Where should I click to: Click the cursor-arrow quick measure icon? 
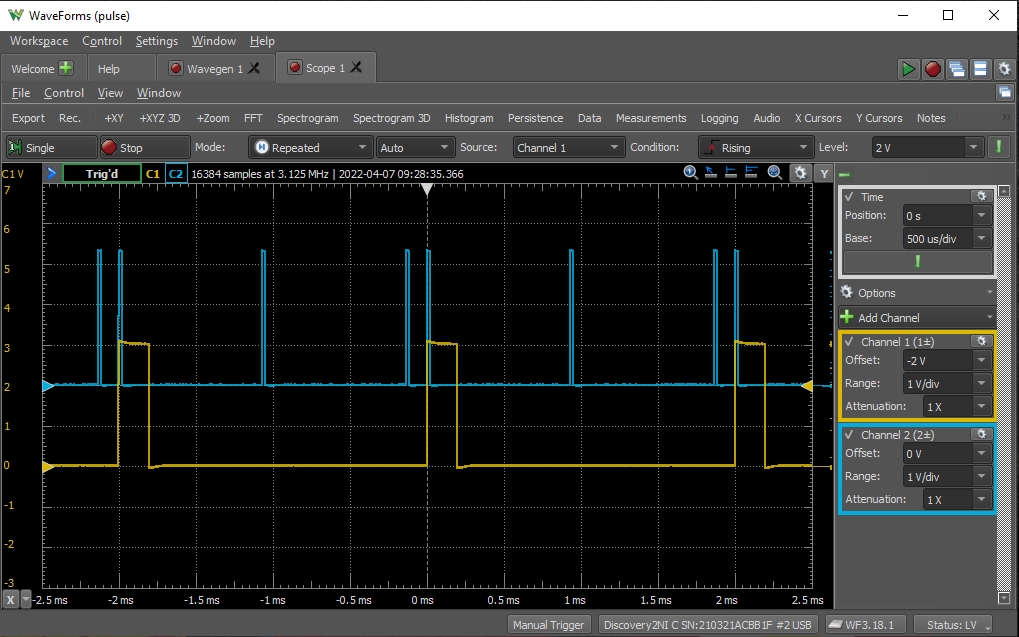pos(711,173)
